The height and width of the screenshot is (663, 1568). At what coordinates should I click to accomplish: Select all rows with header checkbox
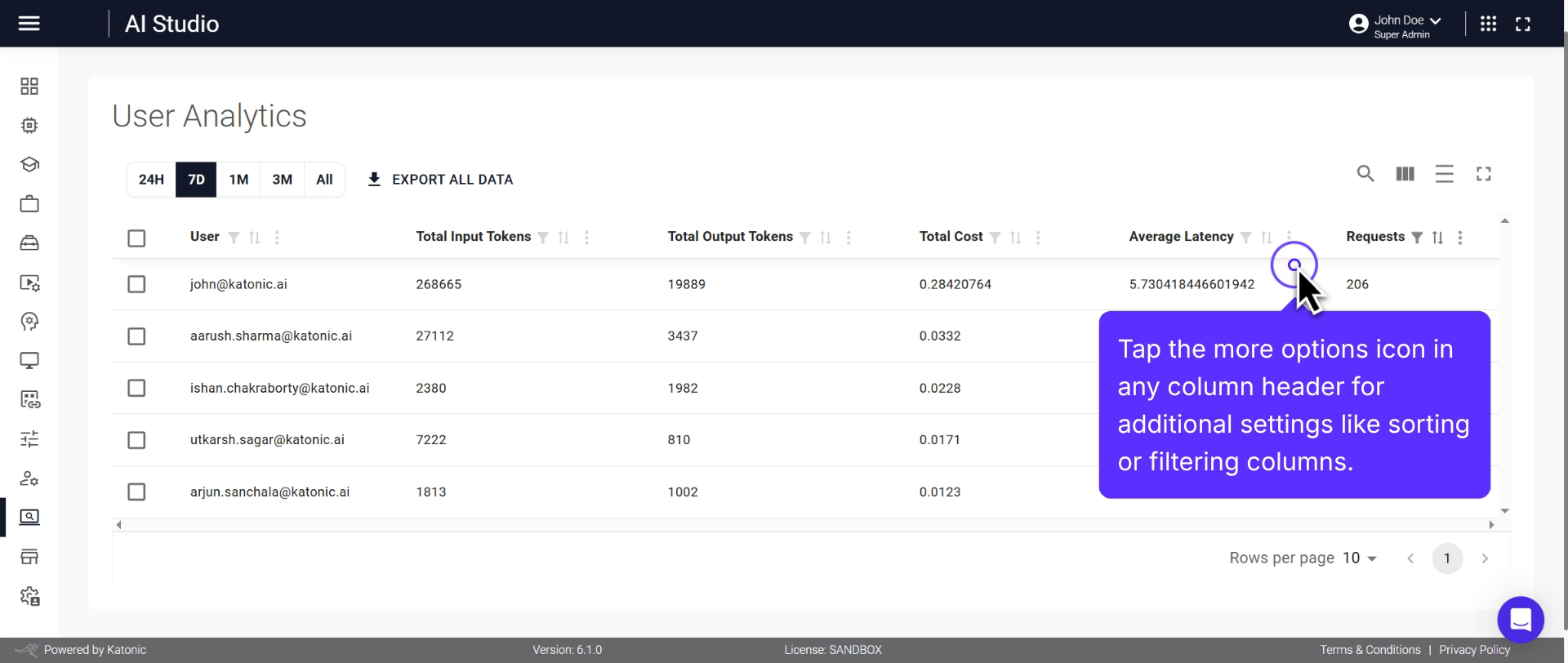point(136,238)
